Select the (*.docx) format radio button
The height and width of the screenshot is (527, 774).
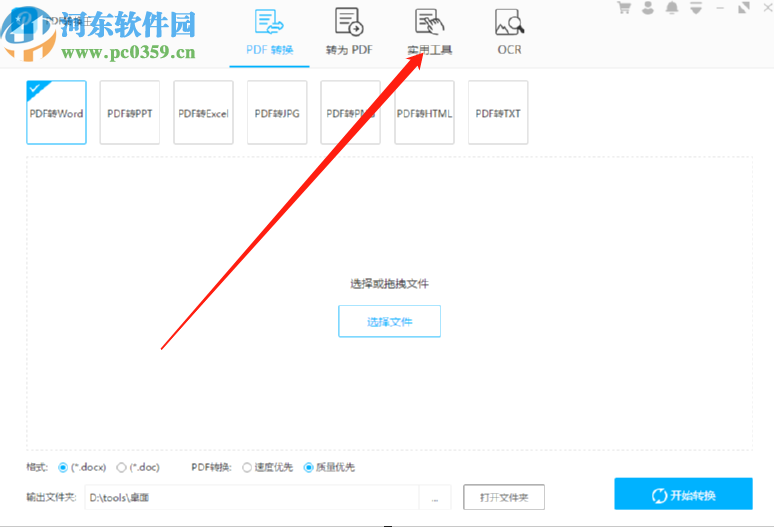click(x=63, y=467)
